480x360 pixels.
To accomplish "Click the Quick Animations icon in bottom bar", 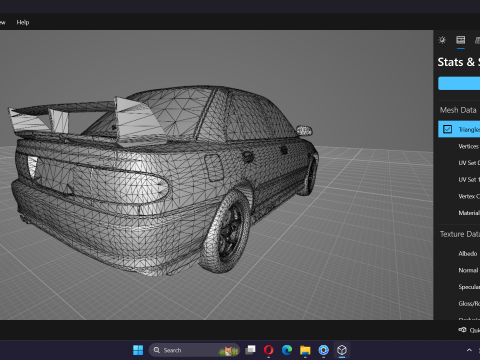I will [x=462, y=330].
